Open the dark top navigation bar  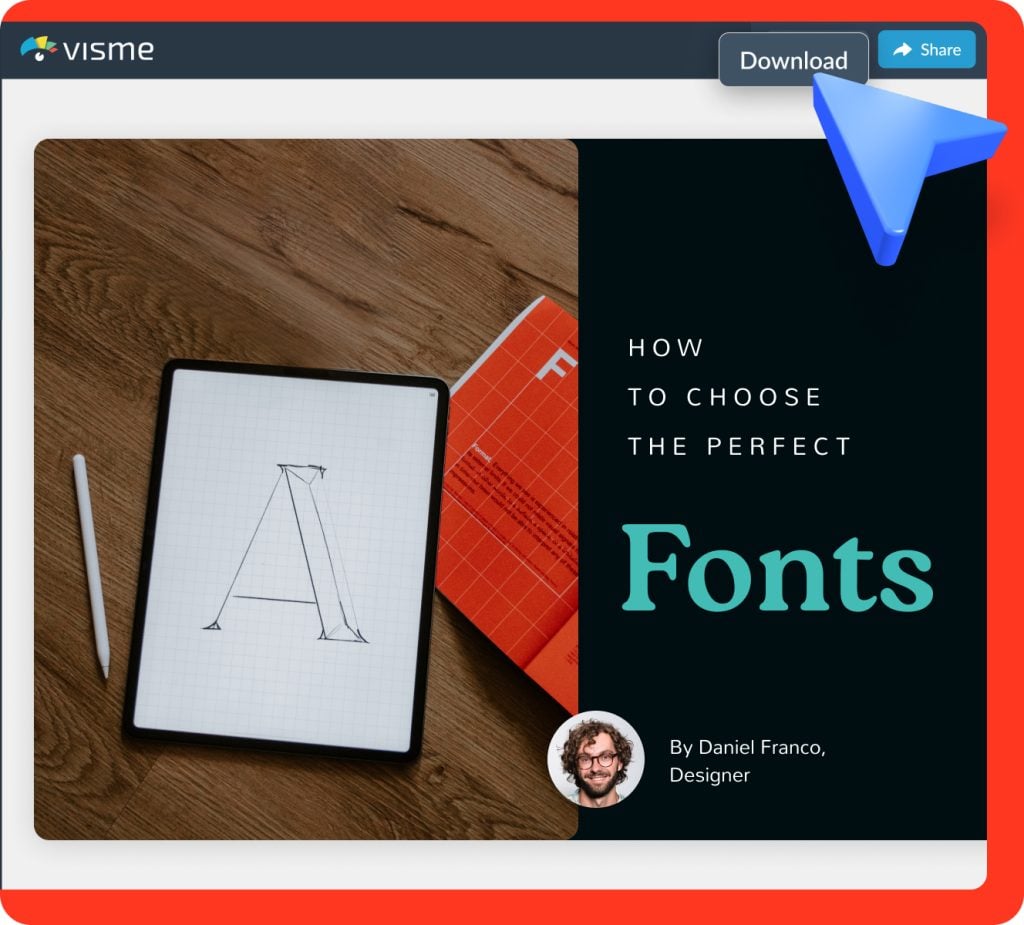point(400,50)
